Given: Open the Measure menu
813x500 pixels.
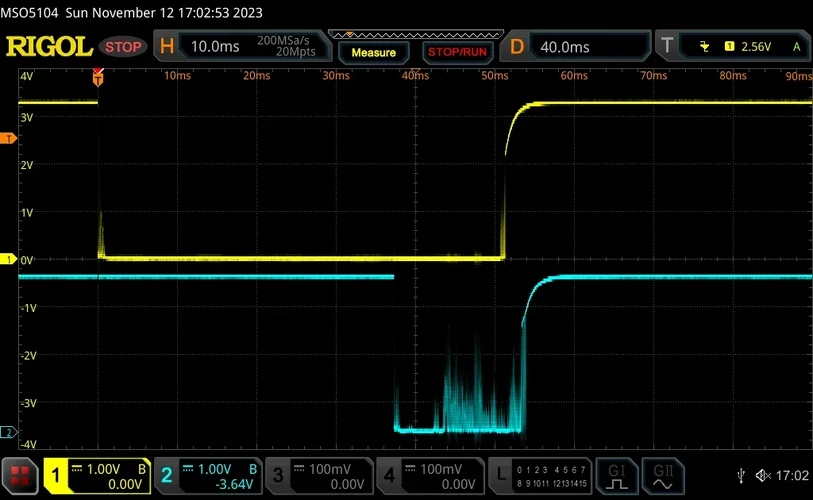Looking at the screenshot, I should pos(373,52).
